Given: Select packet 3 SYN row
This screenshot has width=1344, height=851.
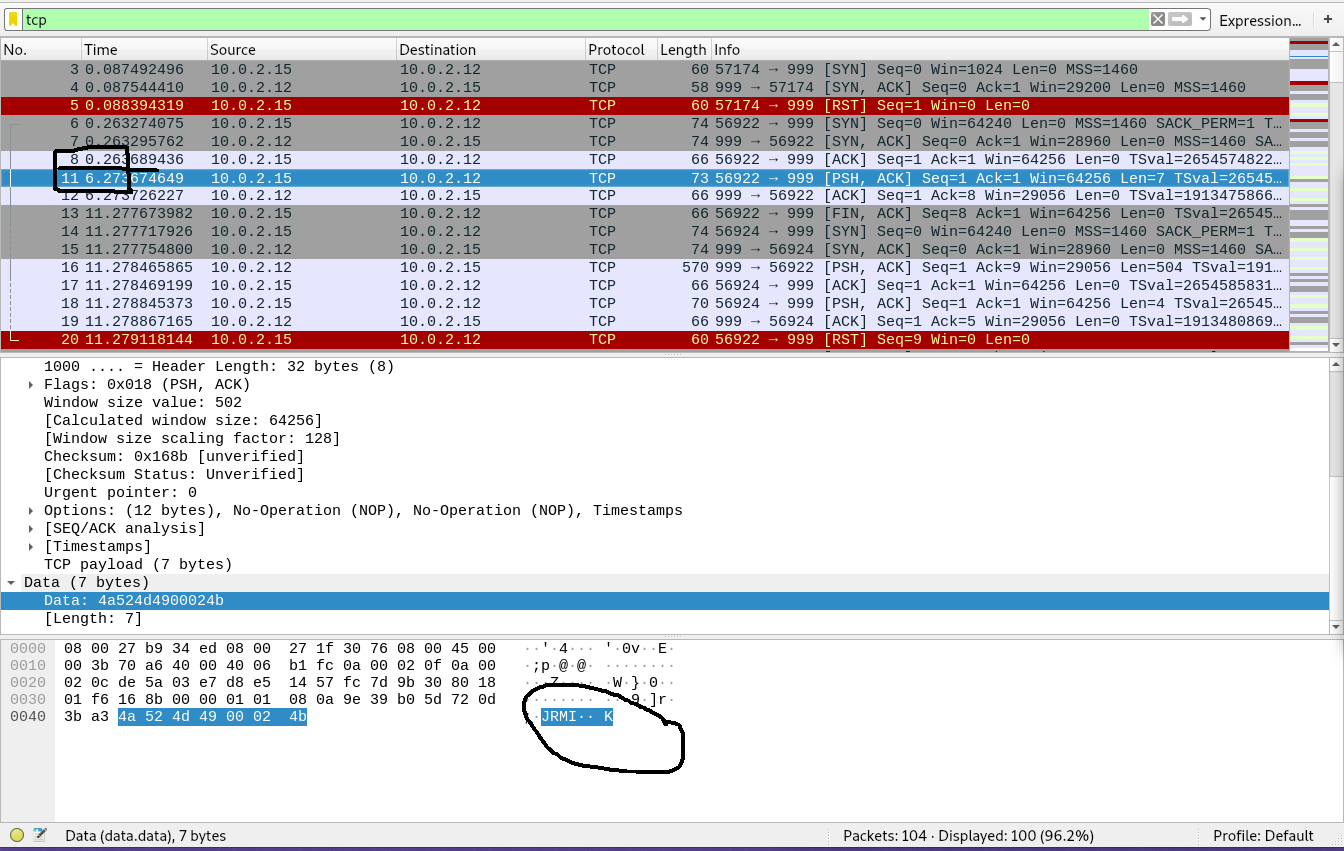Looking at the screenshot, I should pos(644,69).
